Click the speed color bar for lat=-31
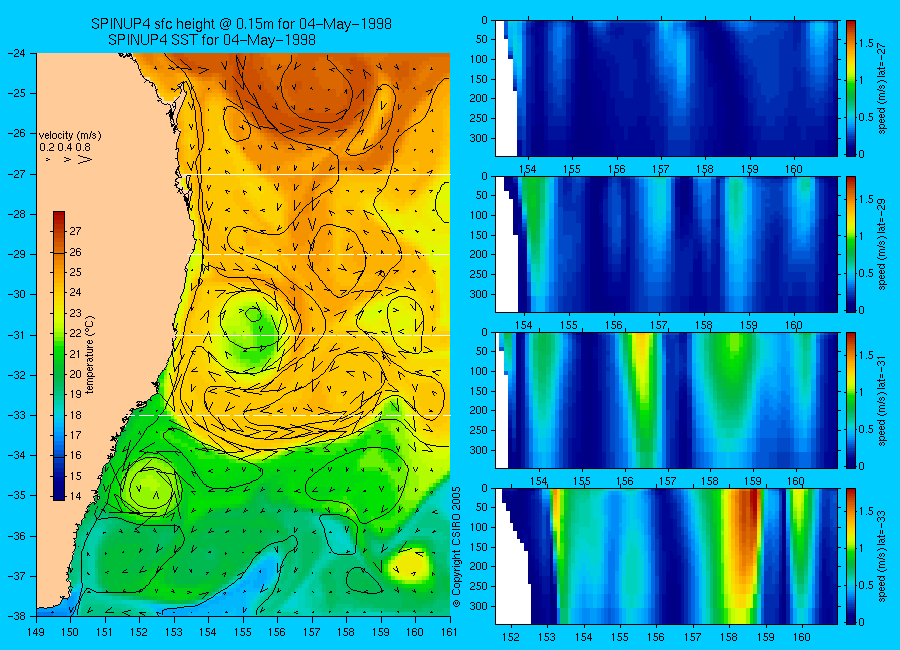This screenshot has height=650, width=900. click(x=851, y=400)
